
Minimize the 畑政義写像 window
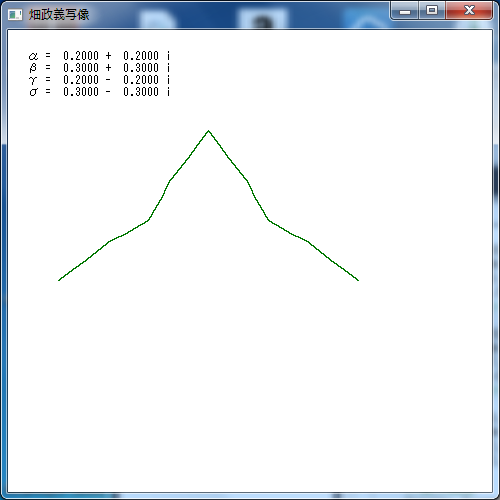point(405,11)
